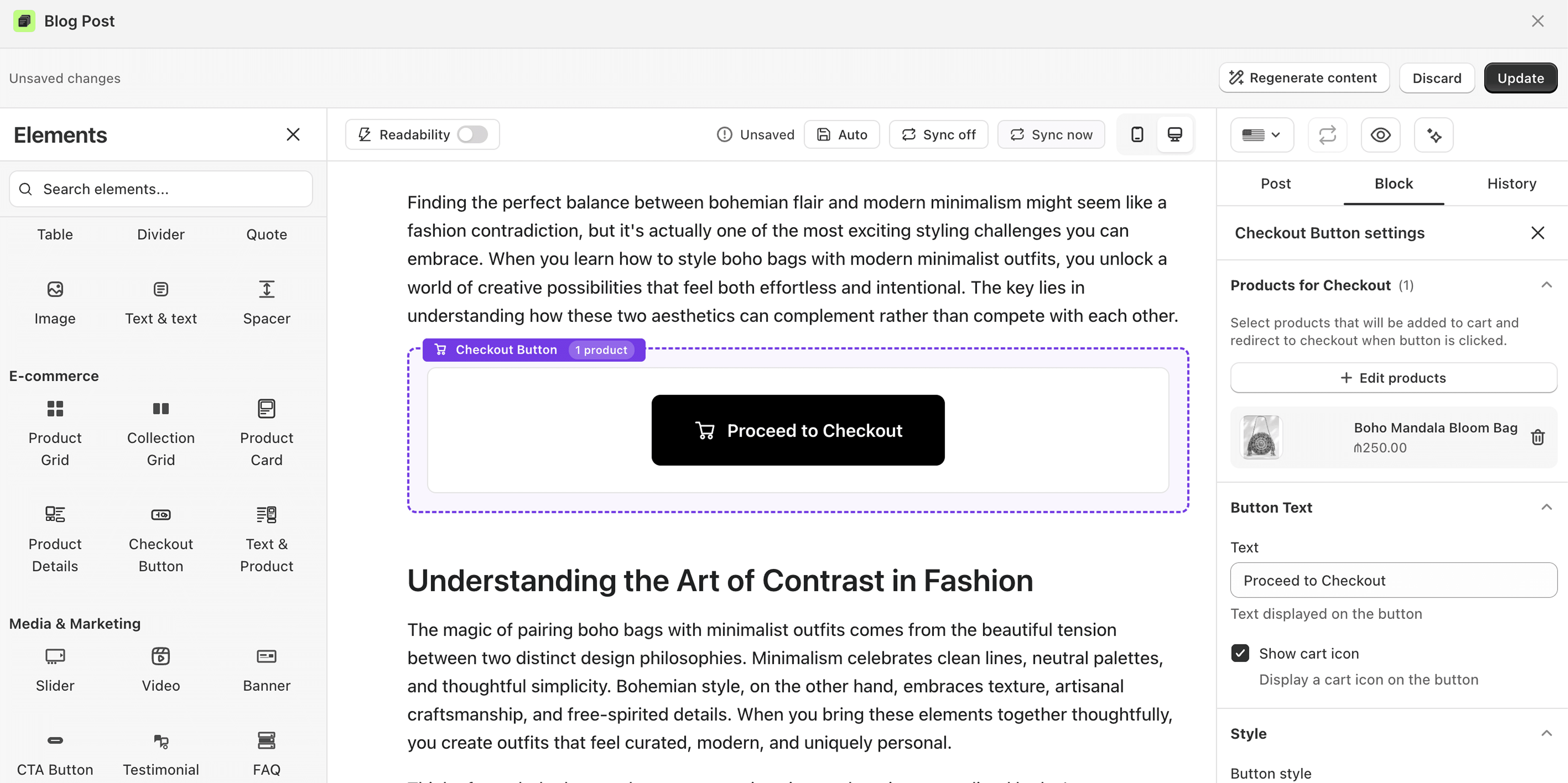Focus the Search elements field

coord(161,189)
